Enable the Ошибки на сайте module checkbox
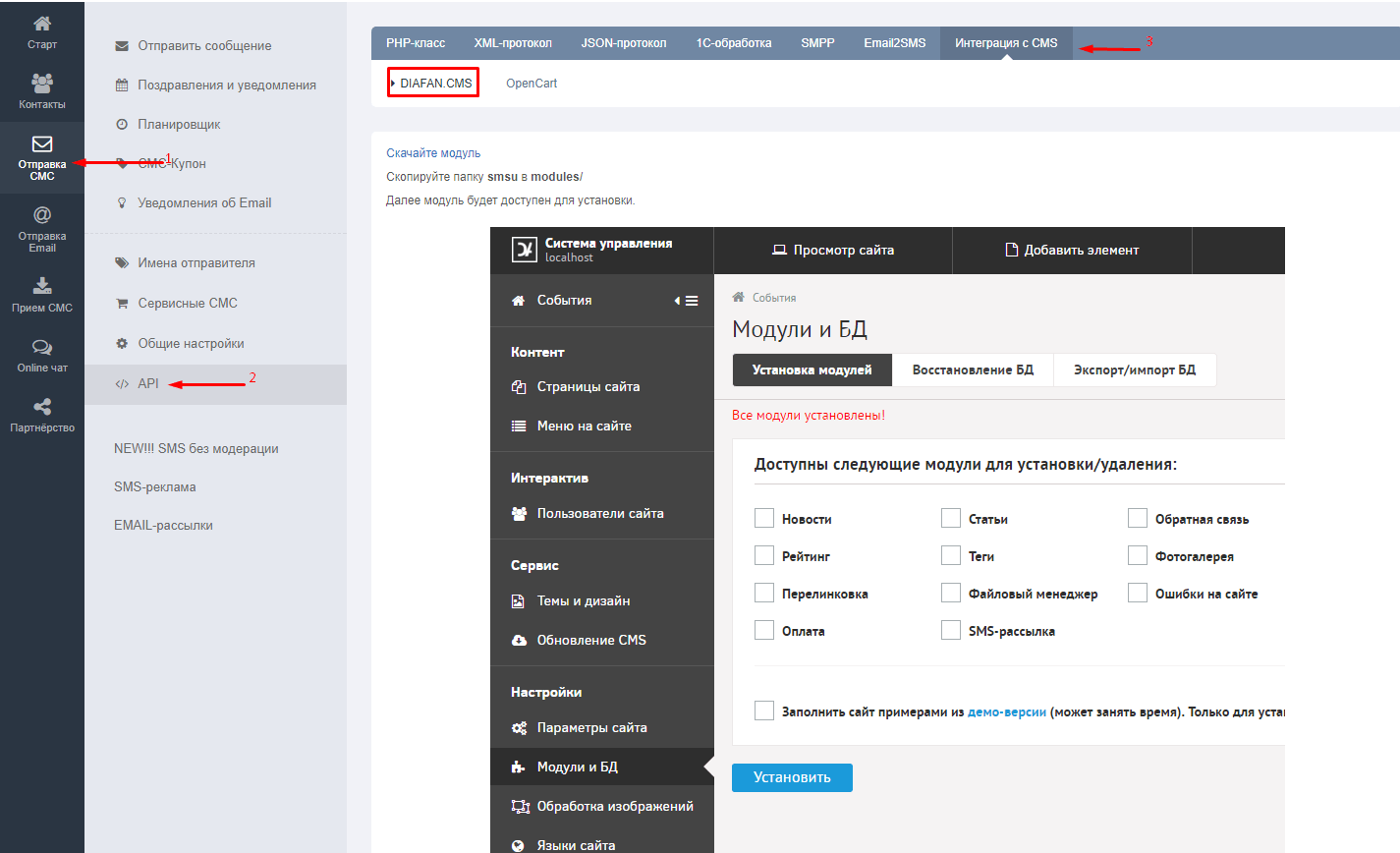1400x853 pixels. point(1138,593)
